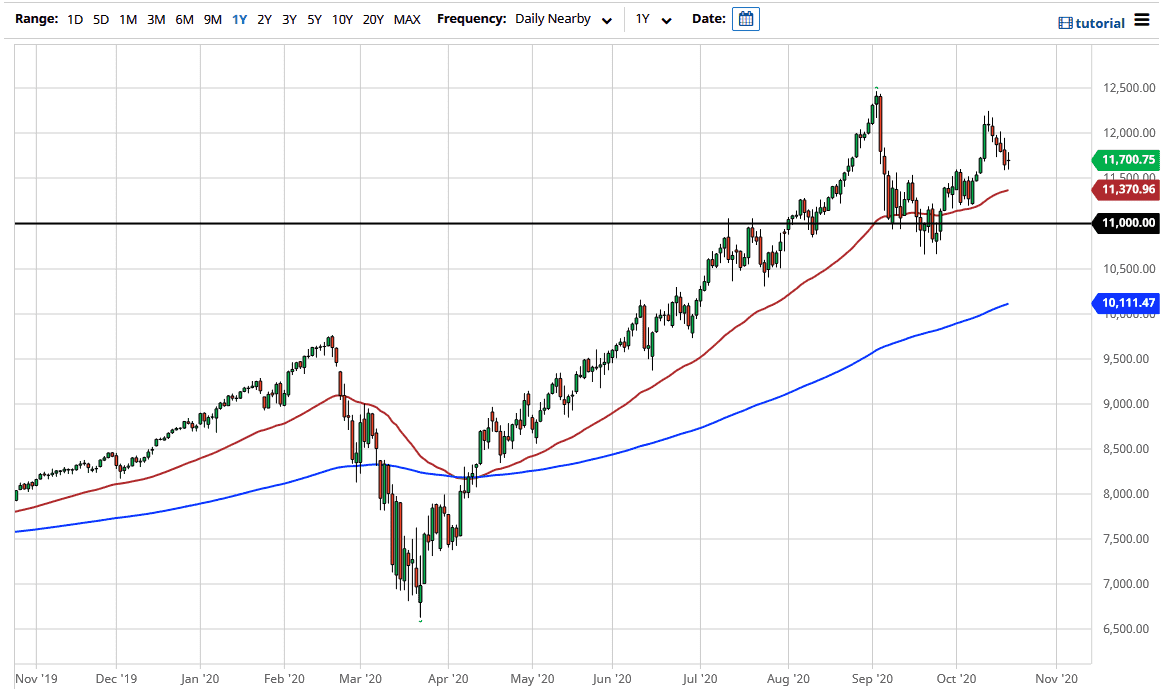
Task: Click the green 11,700.75 price label
Action: pos(1130,159)
